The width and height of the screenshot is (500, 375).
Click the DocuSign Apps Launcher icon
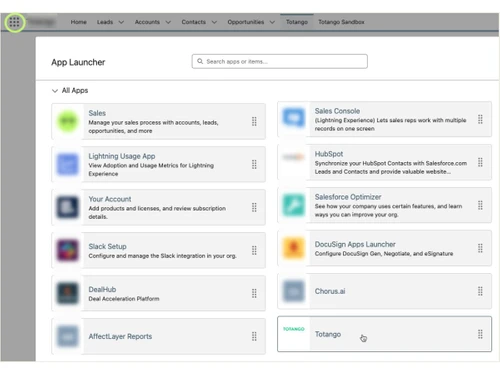click(294, 248)
